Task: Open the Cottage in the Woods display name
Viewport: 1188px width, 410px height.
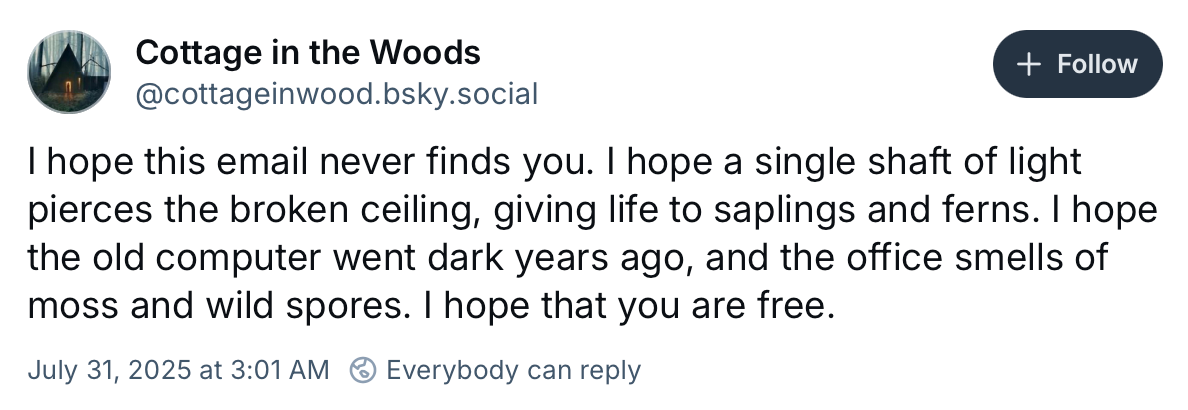Action: click(x=308, y=52)
